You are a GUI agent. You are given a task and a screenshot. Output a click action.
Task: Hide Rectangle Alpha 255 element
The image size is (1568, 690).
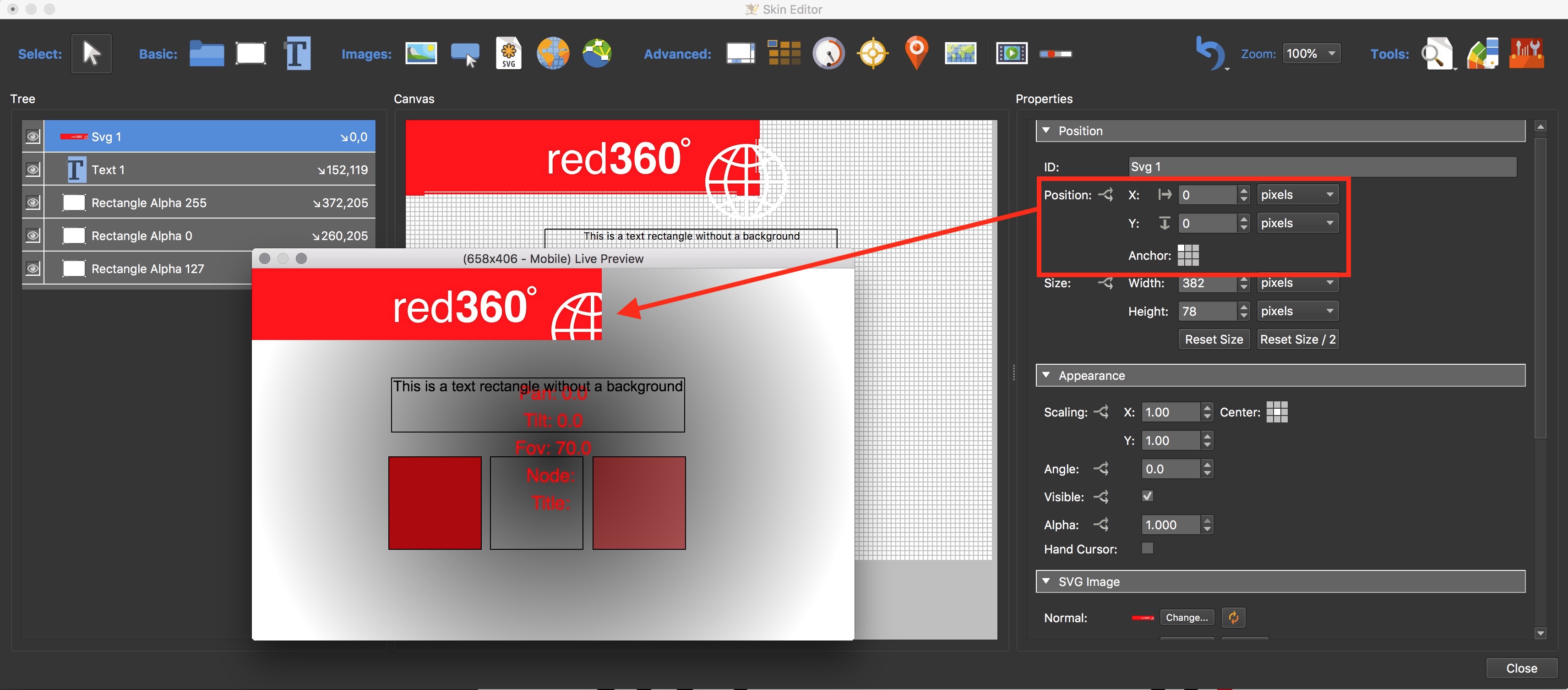click(33, 202)
